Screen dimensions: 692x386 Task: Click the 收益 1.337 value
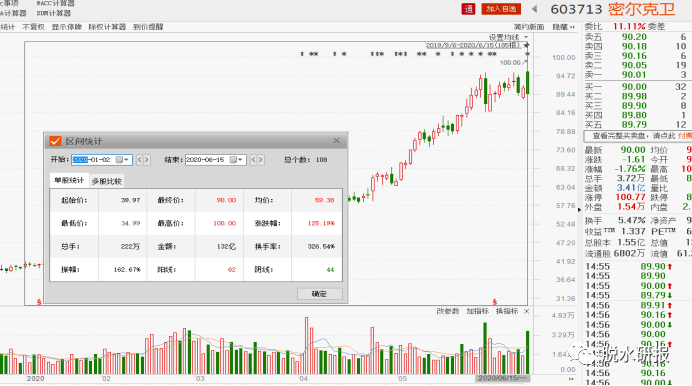click(x=633, y=232)
